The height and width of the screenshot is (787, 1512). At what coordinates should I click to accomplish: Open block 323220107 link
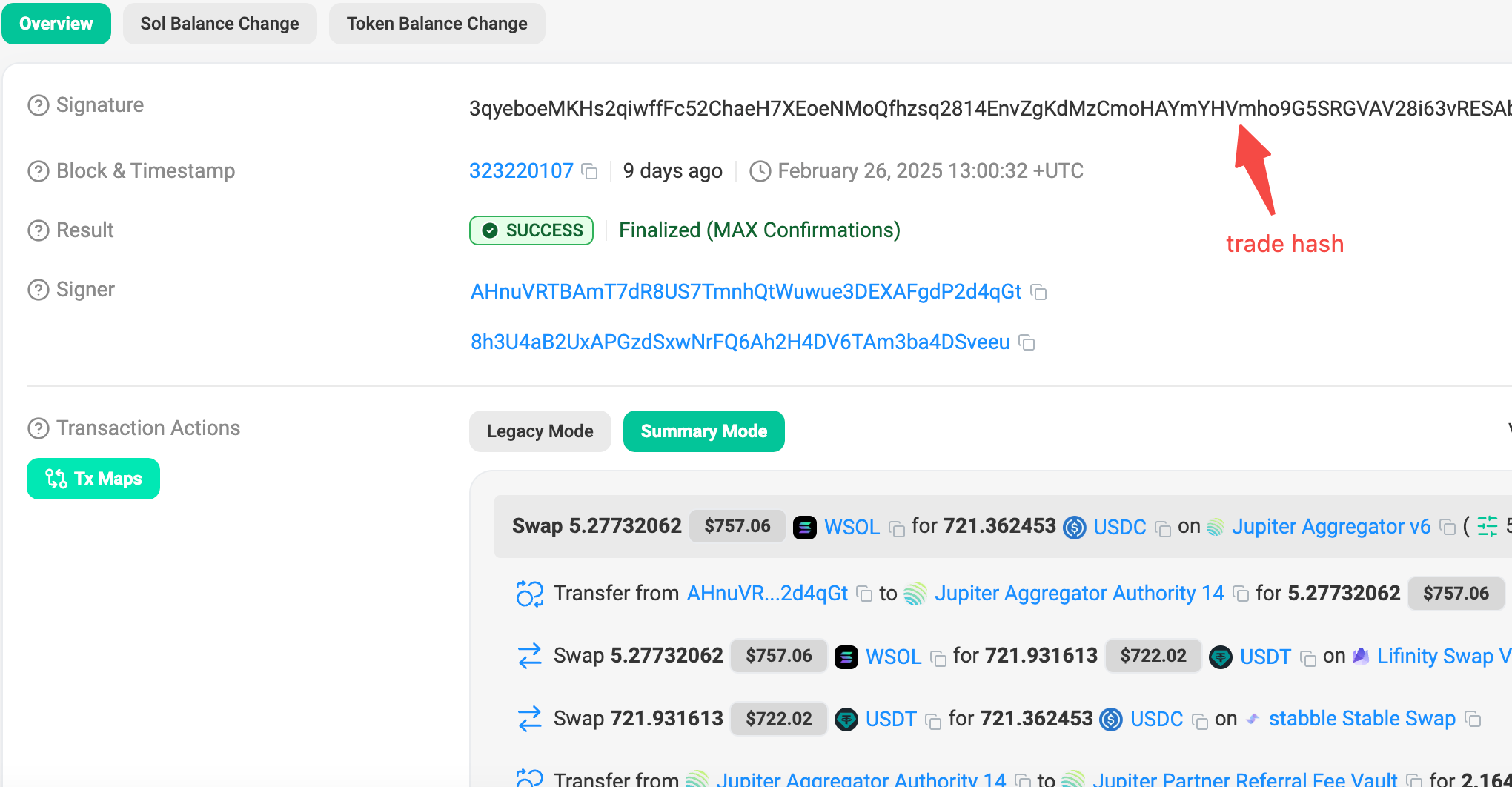point(521,171)
